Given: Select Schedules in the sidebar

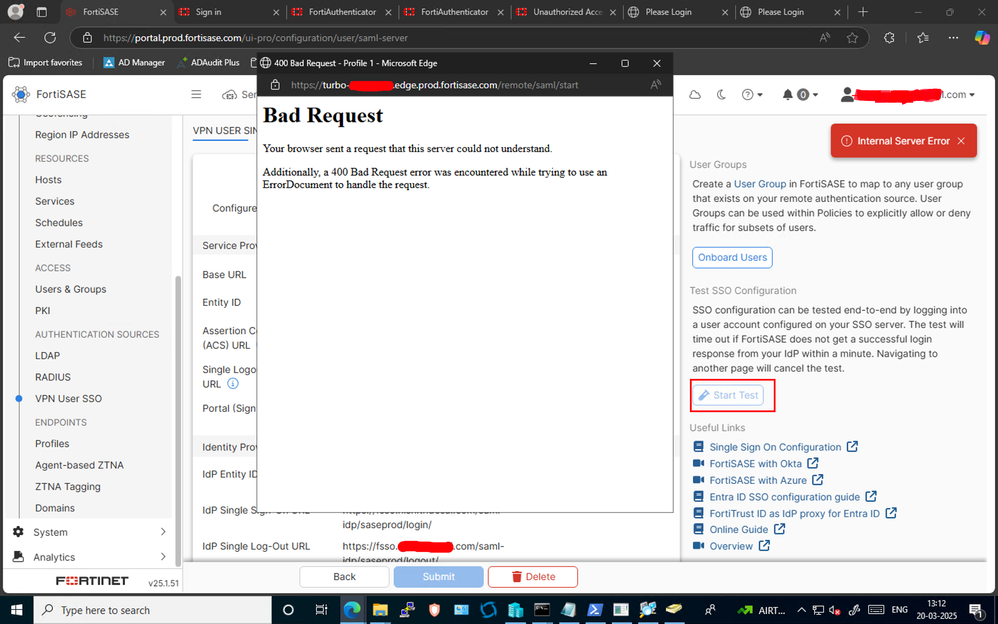Looking at the screenshot, I should [x=59, y=222].
